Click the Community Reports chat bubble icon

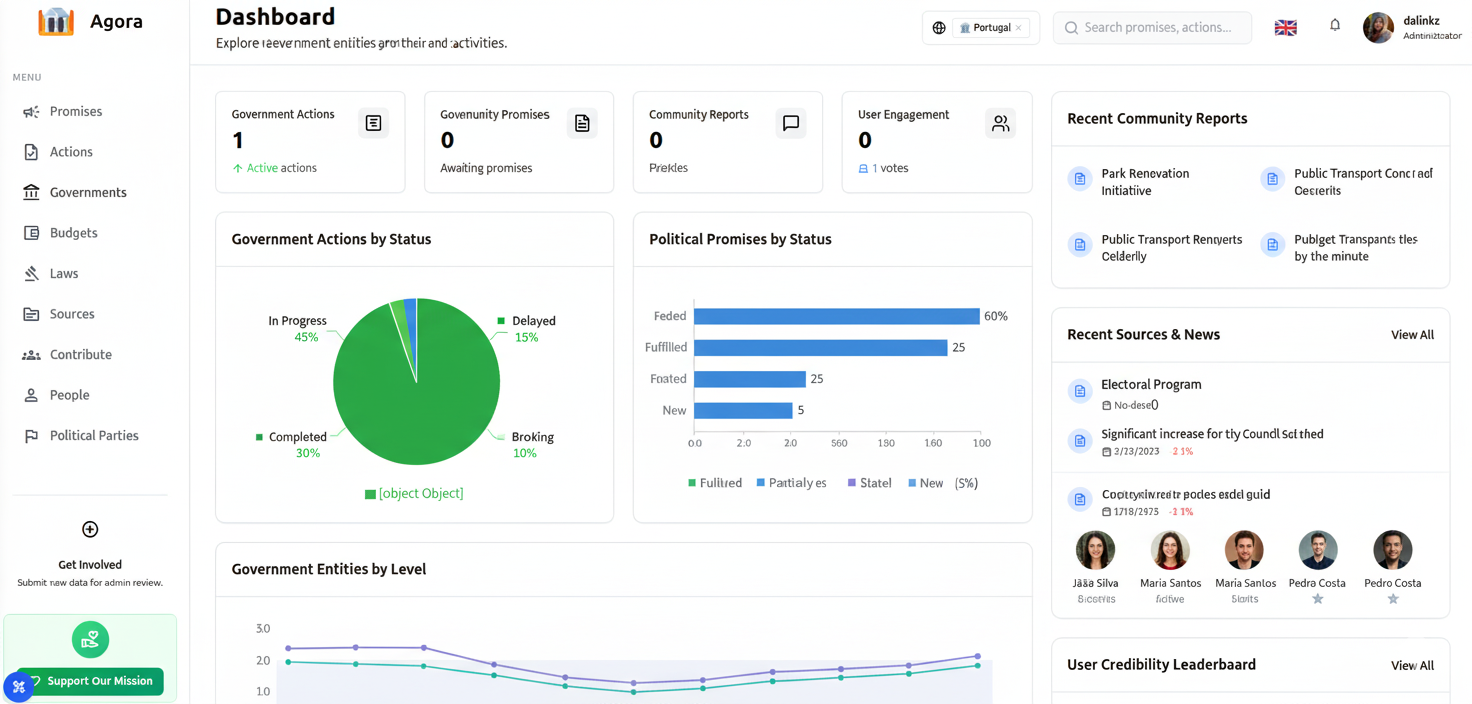click(x=790, y=123)
